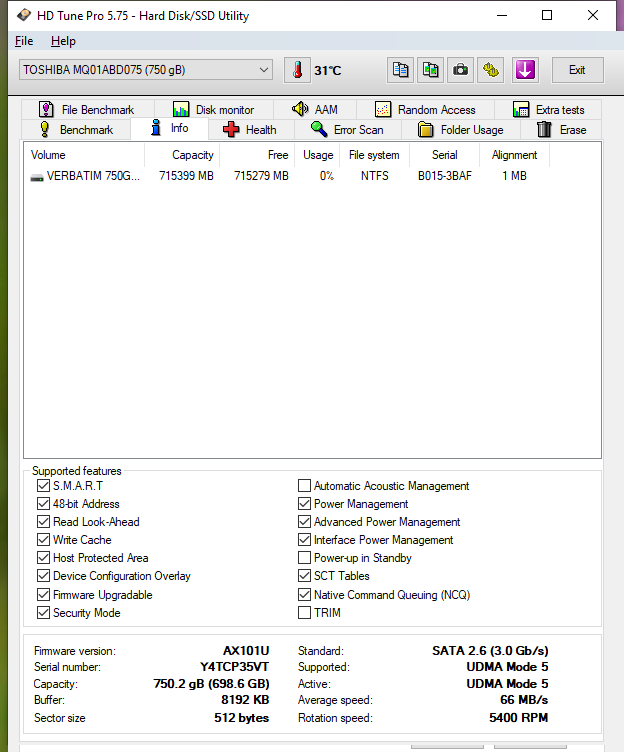Click the SATA 2.6 (3.0 Gb/s) standard value
Image resolution: width=624 pixels, height=752 pixels.
point(490,651)
